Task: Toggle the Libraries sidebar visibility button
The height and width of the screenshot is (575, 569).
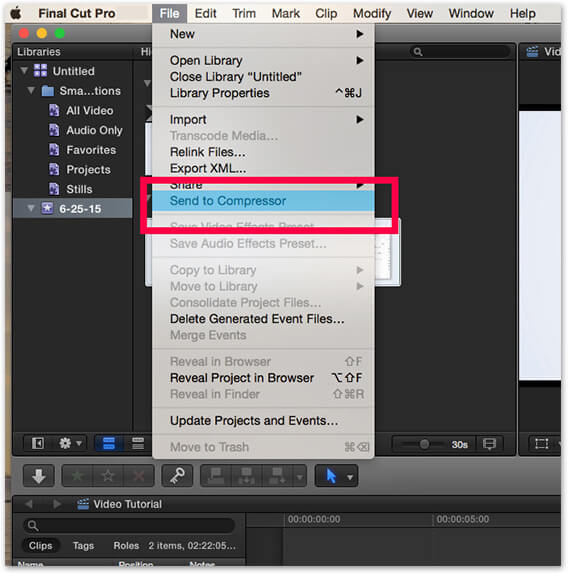Action: tap(38, 443)
